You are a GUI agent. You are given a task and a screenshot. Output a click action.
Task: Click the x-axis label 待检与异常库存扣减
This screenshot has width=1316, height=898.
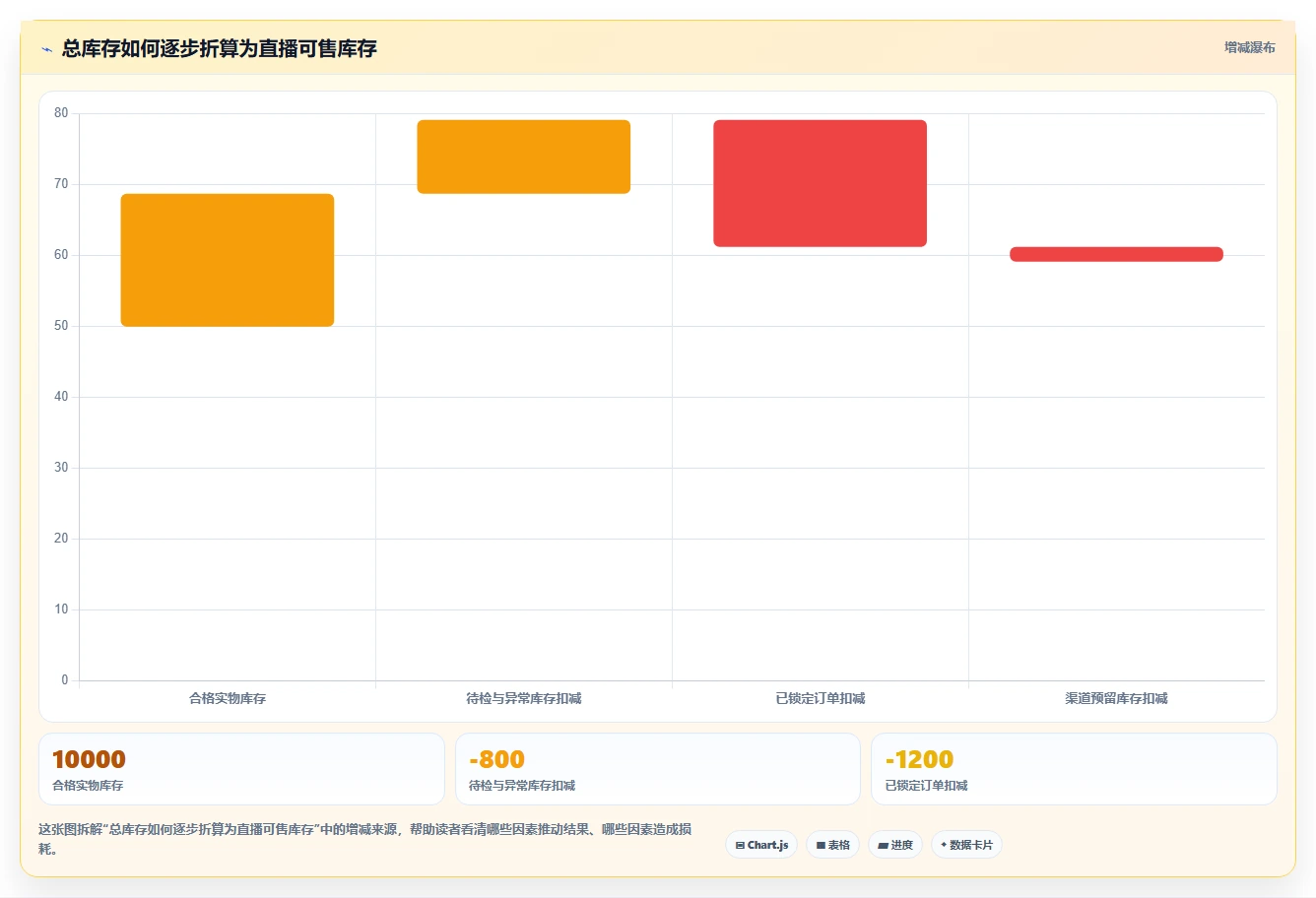pyautogui.click(x=524, y=698)
